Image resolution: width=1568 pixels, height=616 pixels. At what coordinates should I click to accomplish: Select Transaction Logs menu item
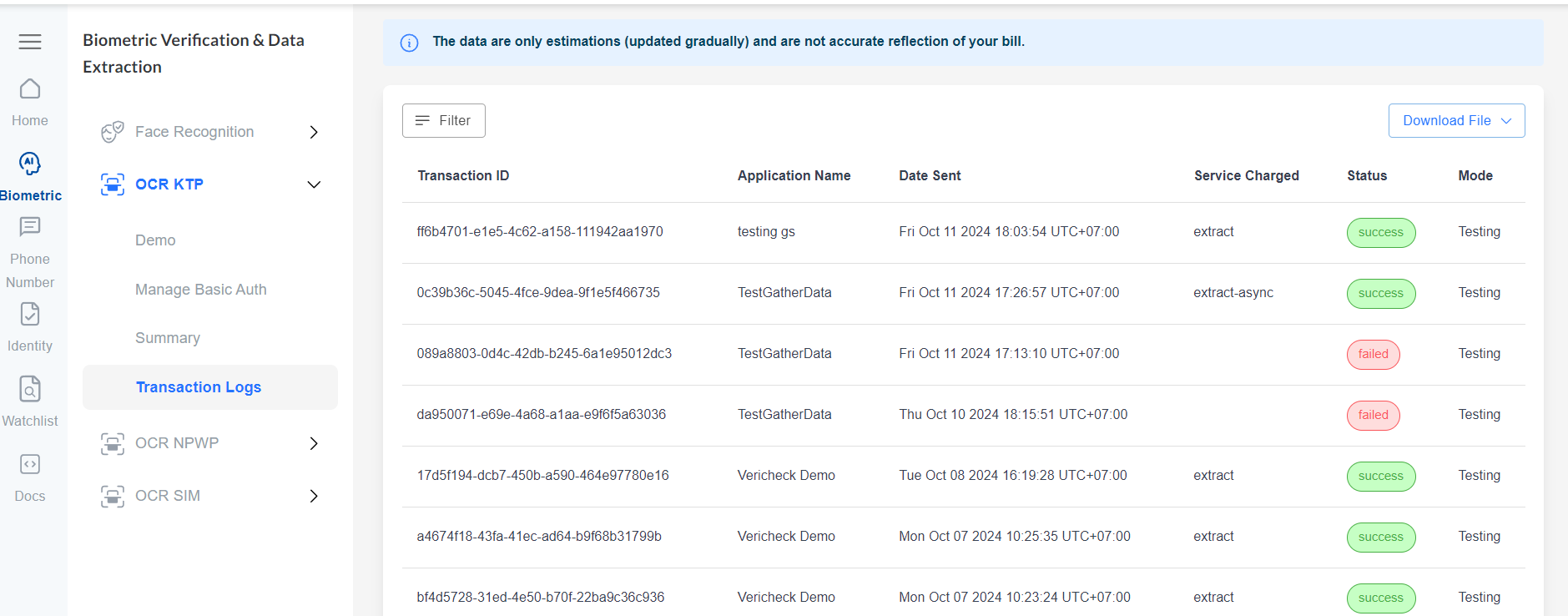click(x=210, y=387)
